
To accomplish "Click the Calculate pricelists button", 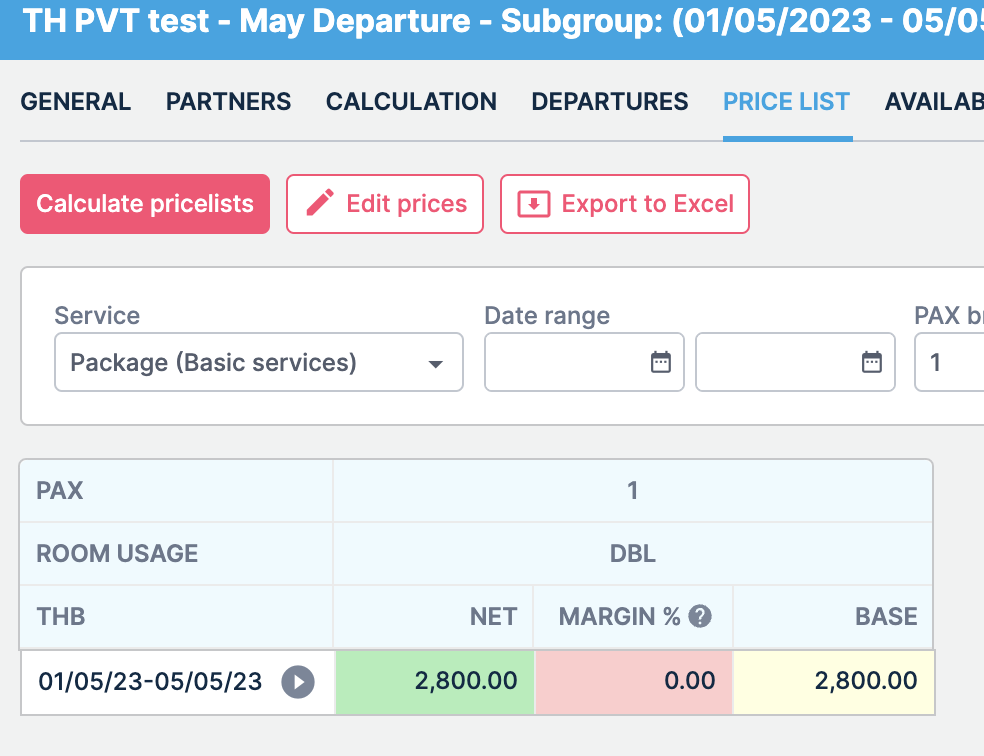I will pos(145,204).
